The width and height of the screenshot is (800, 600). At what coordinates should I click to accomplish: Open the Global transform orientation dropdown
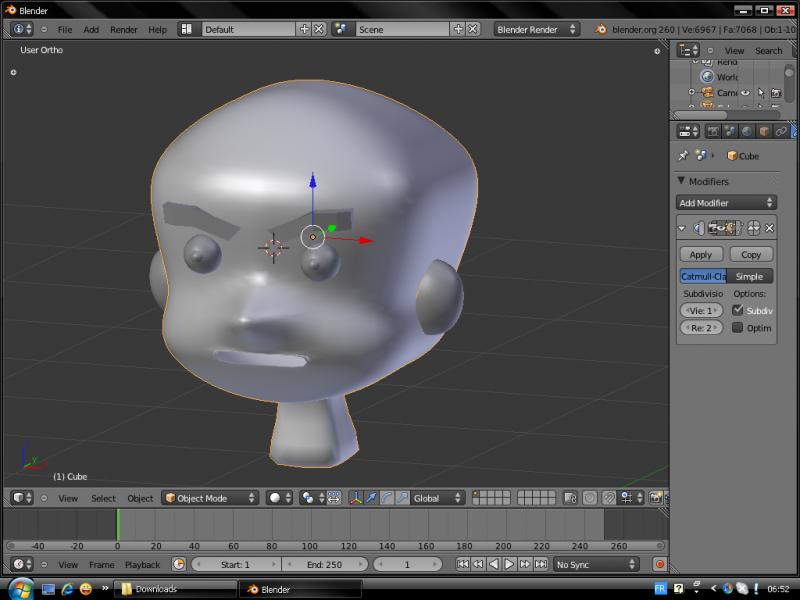[x=437, y=497]
